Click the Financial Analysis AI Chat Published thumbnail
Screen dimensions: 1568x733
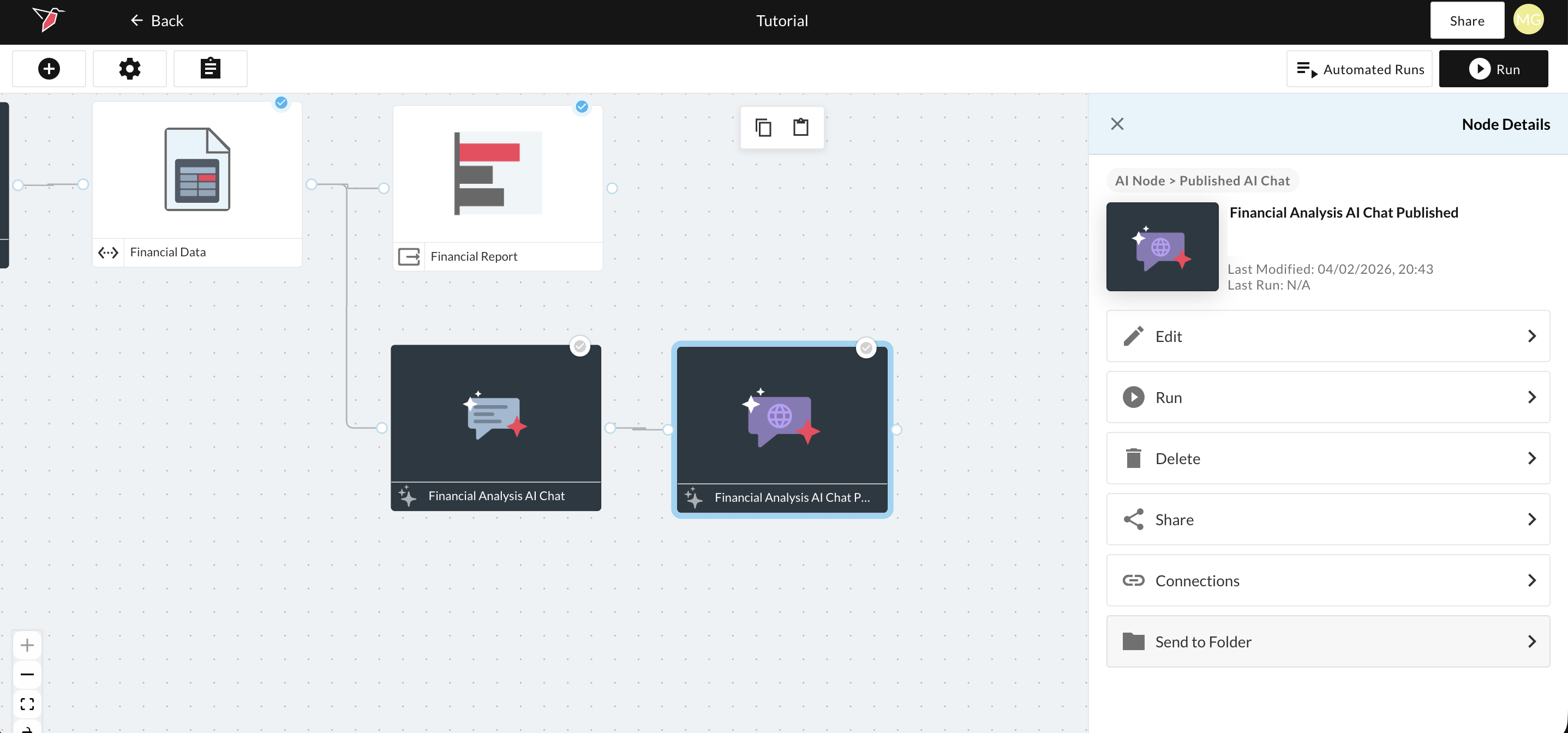1162,247
